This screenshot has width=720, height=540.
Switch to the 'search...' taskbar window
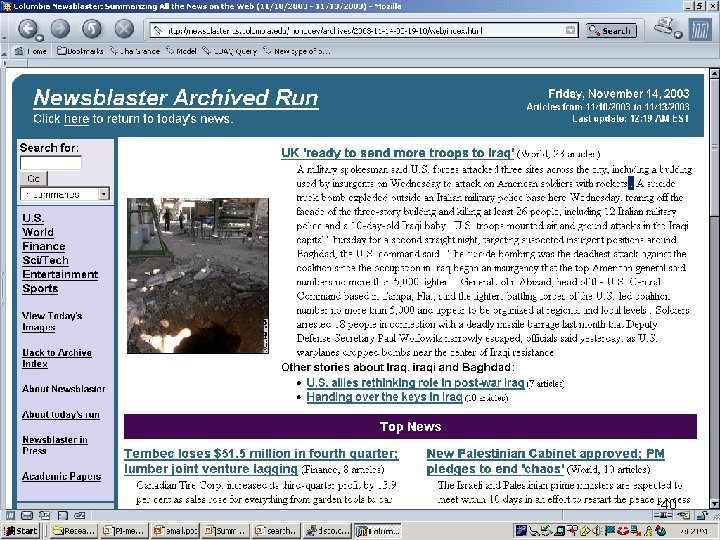click(276, 531)
